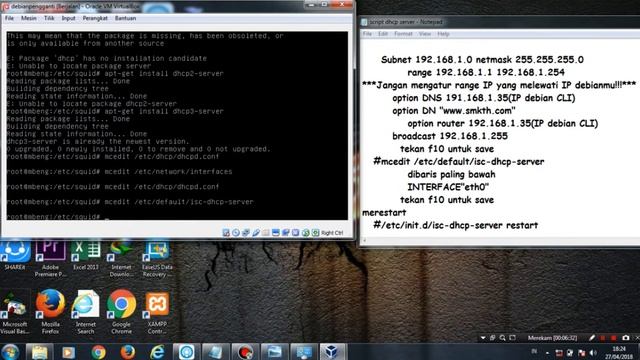Click the Windows Start button
This screenshot has width=640, height=360.
[x=10, y=352]
